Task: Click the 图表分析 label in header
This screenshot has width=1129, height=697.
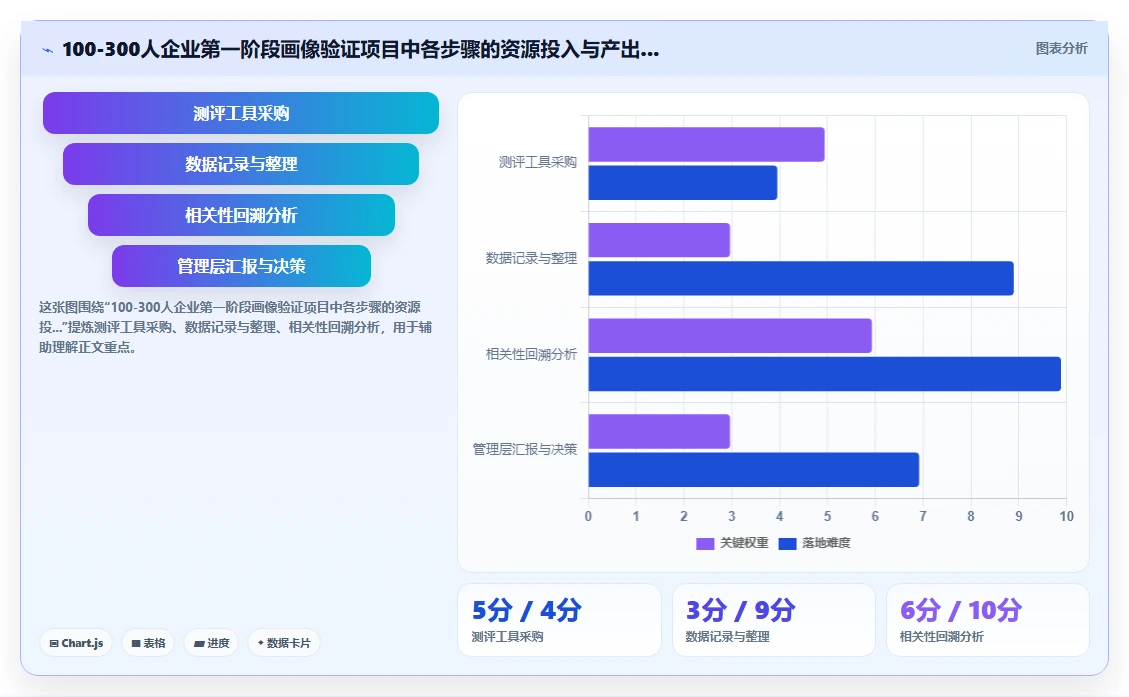Action: [1061, 48]
